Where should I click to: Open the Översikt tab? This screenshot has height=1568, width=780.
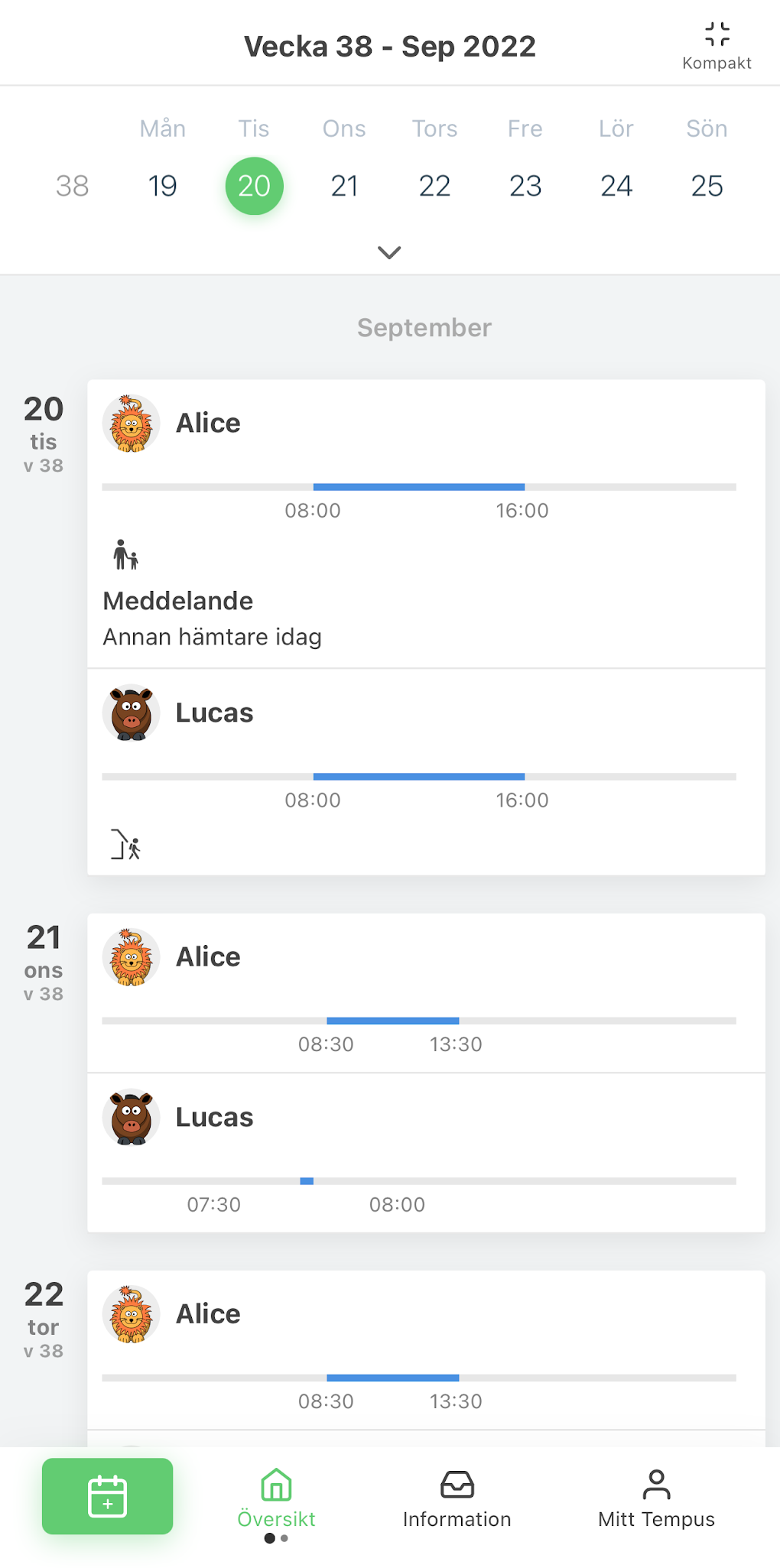point(276,1498)
